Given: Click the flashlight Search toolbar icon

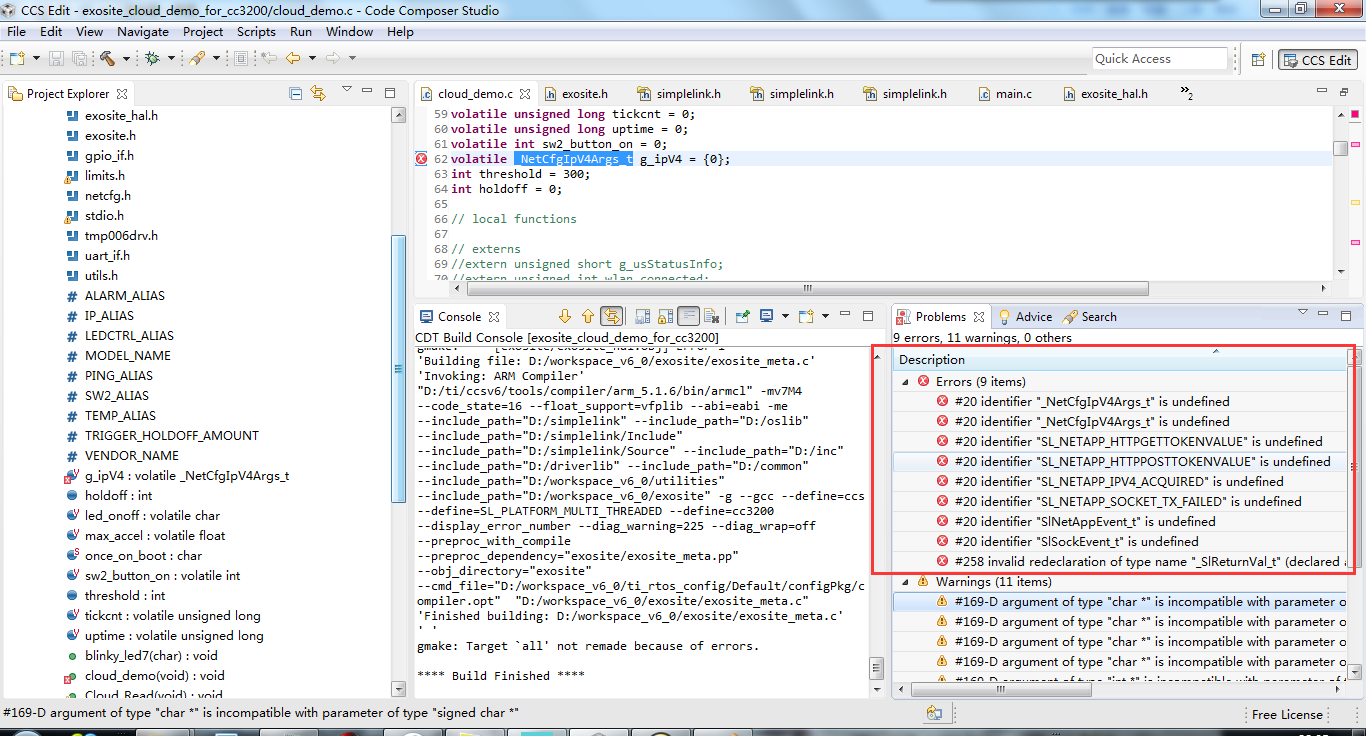Looking at the screenshot, I should tap(197, 59).
